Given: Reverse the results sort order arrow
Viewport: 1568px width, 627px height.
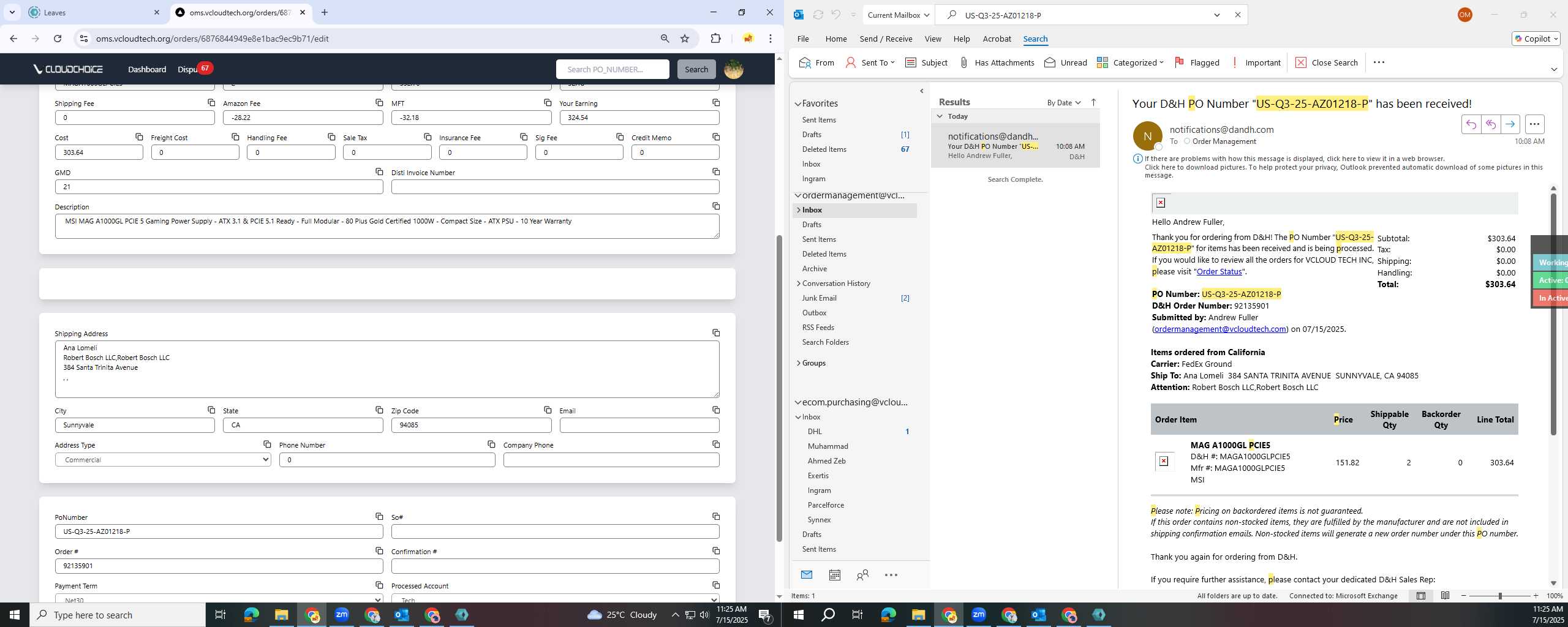Looking at the screenshot, I should [1093, 102].
